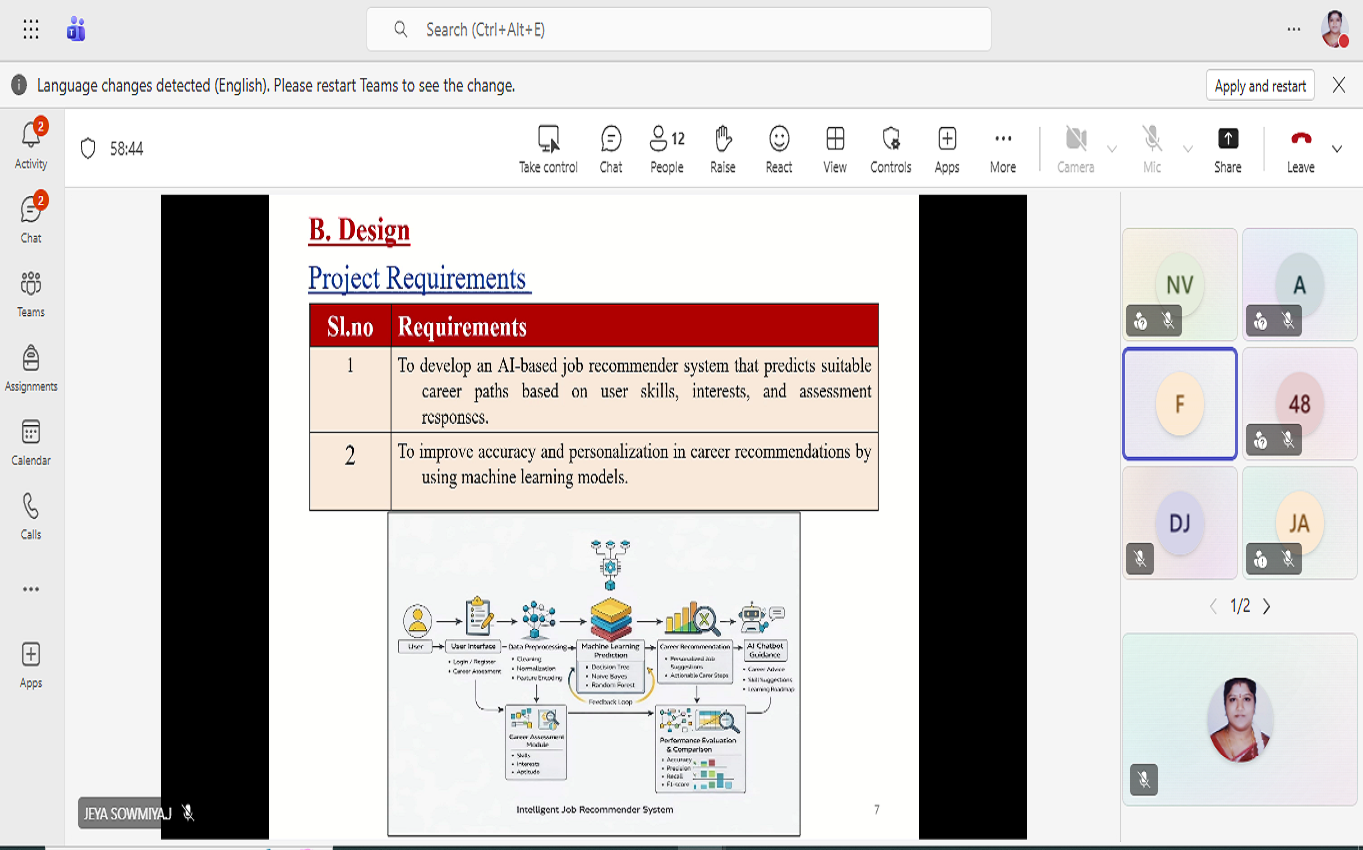Toggle the Mic on
Screen dimensions: 1363x850
[1152, 149]
